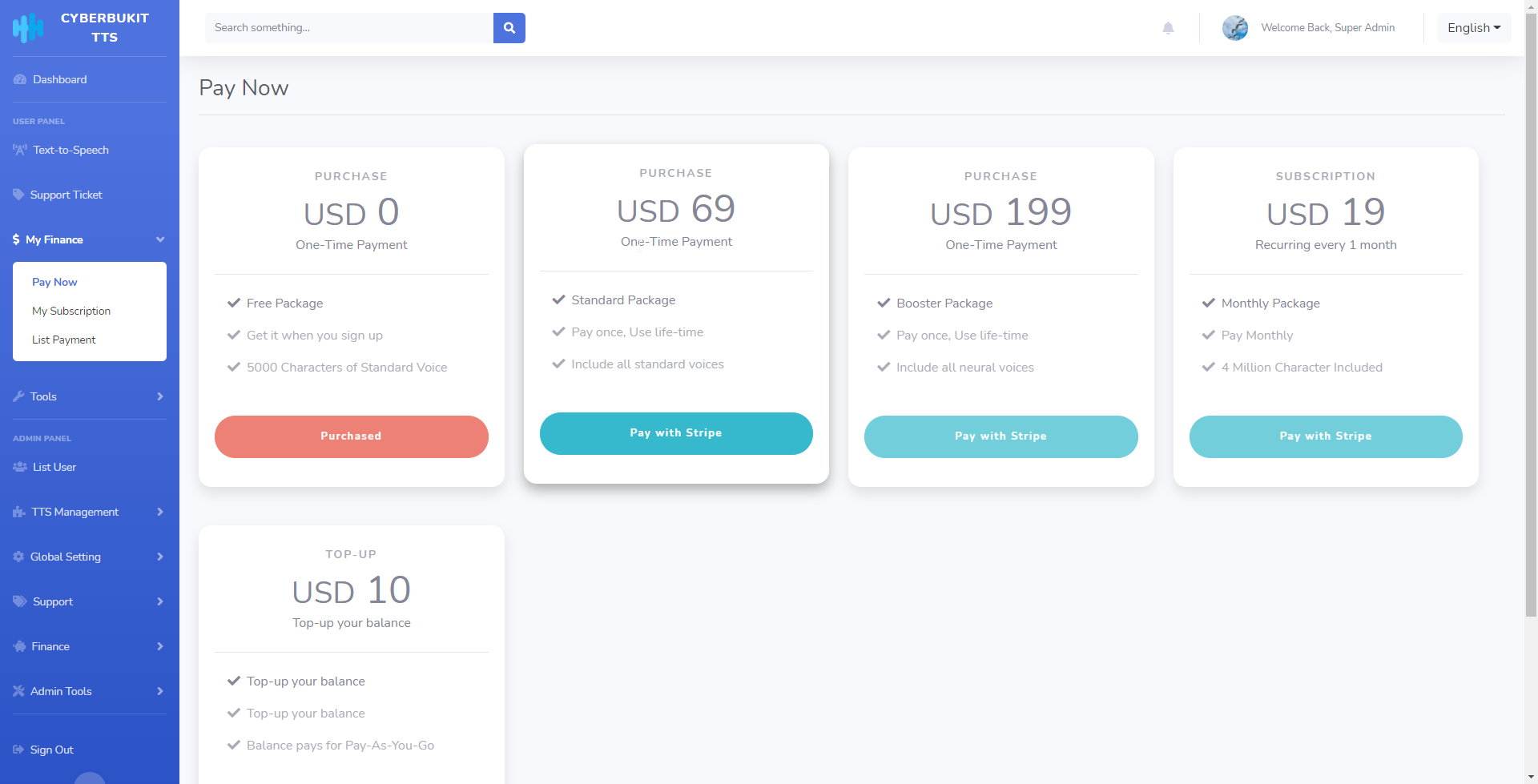The width and height of the screenshot is (1538, 784).
Task: Click the Sign Out icon
Action: [x=18, y=750]
